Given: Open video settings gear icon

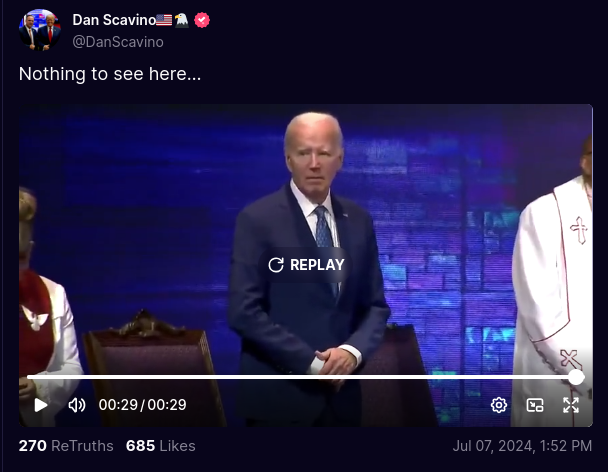Looking at the screenshot, I should click(499, 405).
